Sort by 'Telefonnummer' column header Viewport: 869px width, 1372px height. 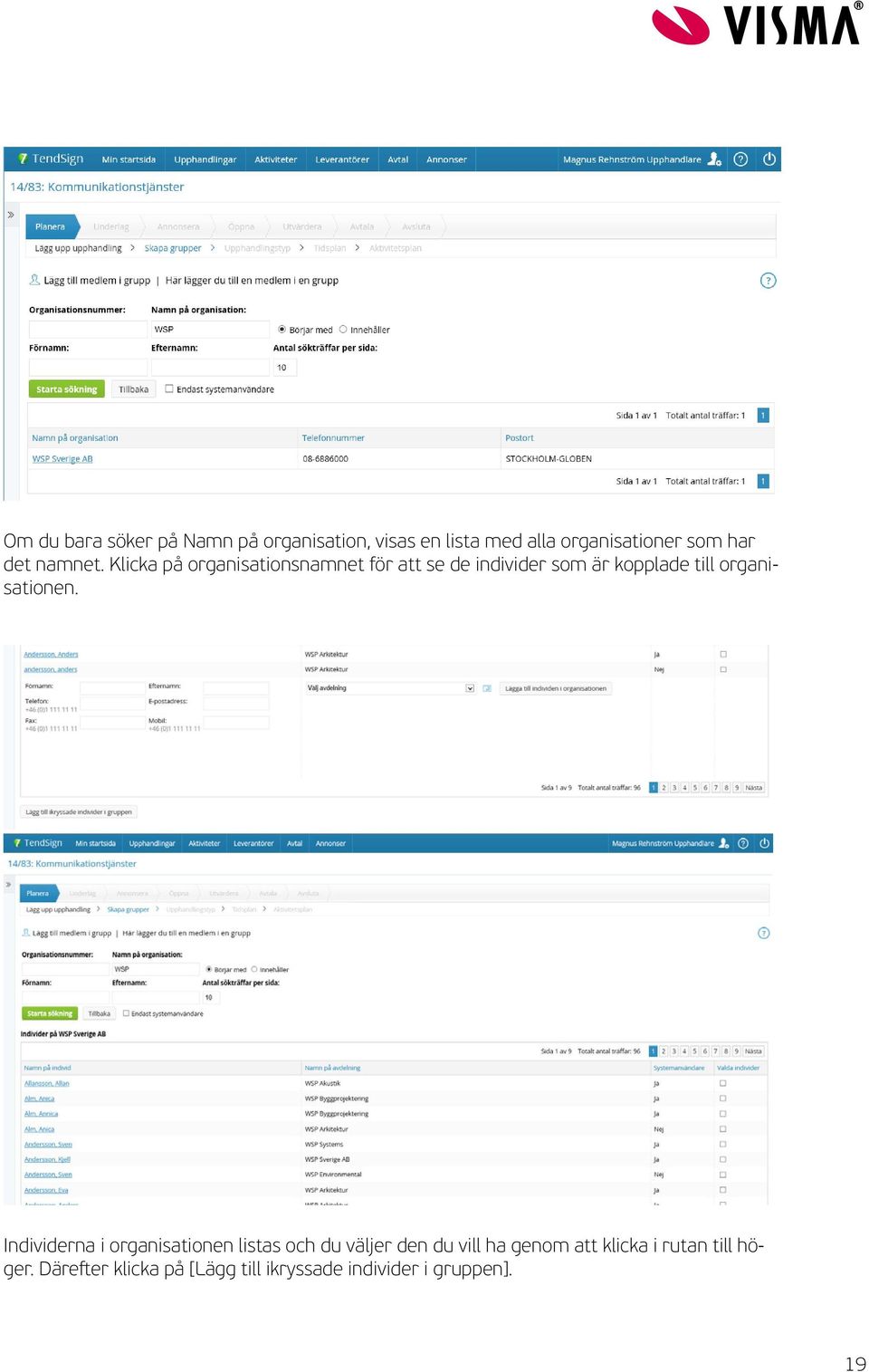tap(333, 438)
